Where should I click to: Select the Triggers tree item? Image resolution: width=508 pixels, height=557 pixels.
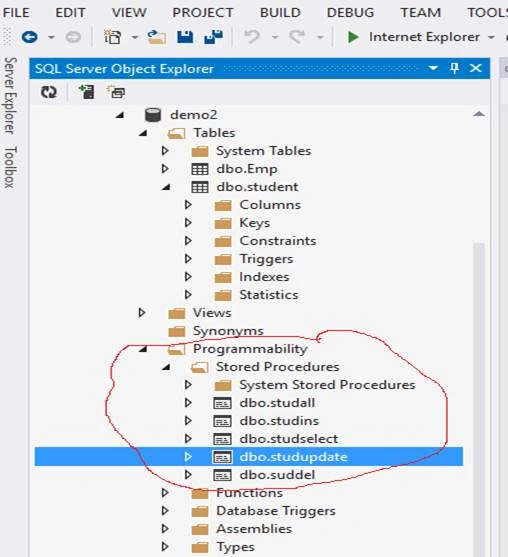[x=266, y=259]
